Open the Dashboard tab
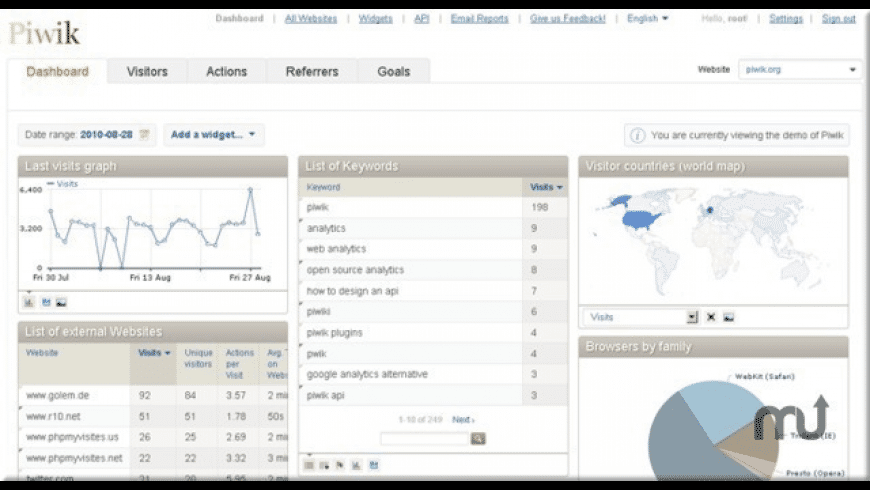The width and height of the screenshot is (870, 490). [57, 72]
